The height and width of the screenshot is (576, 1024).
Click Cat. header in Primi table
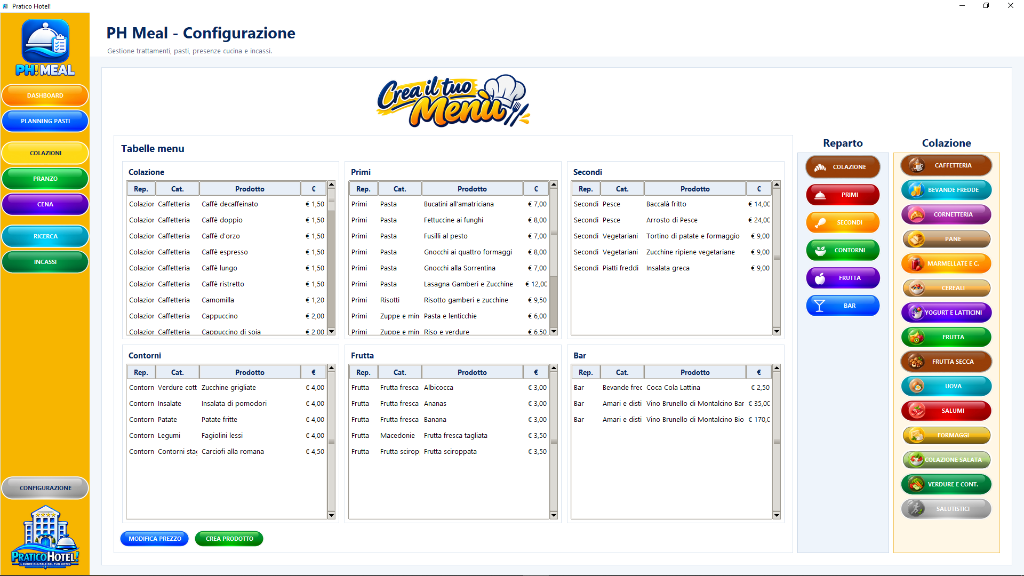click(x=400, y=189)
